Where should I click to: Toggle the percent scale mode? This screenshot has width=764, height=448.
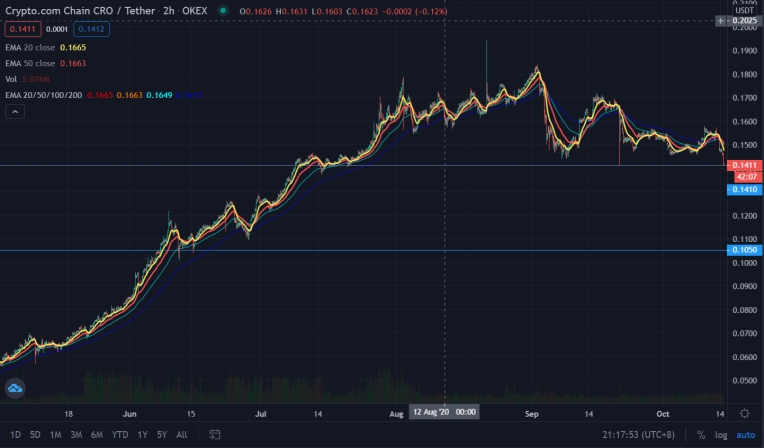[701, 435]
